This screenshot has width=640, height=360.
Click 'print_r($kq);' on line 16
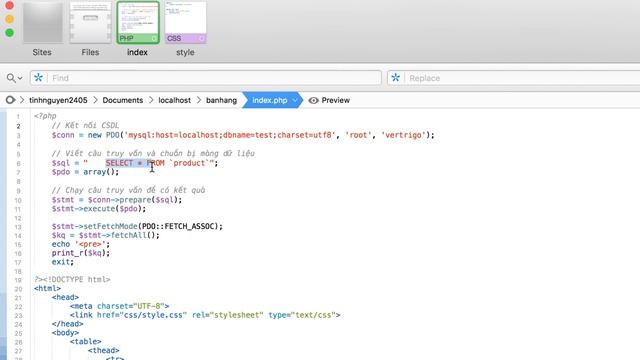(x=81, y=253)
